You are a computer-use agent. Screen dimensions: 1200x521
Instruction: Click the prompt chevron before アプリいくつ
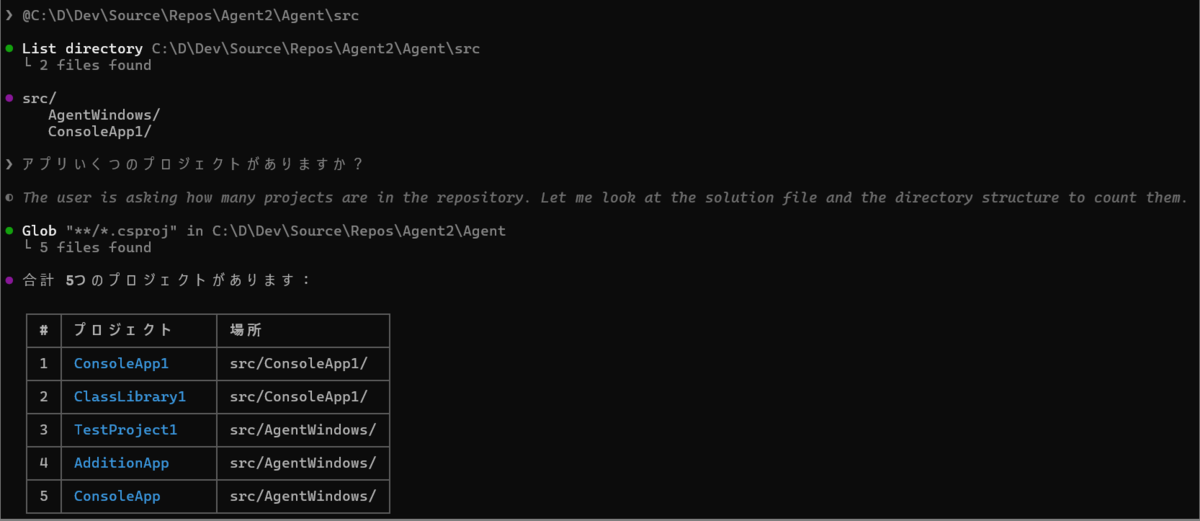pos(9,164)
